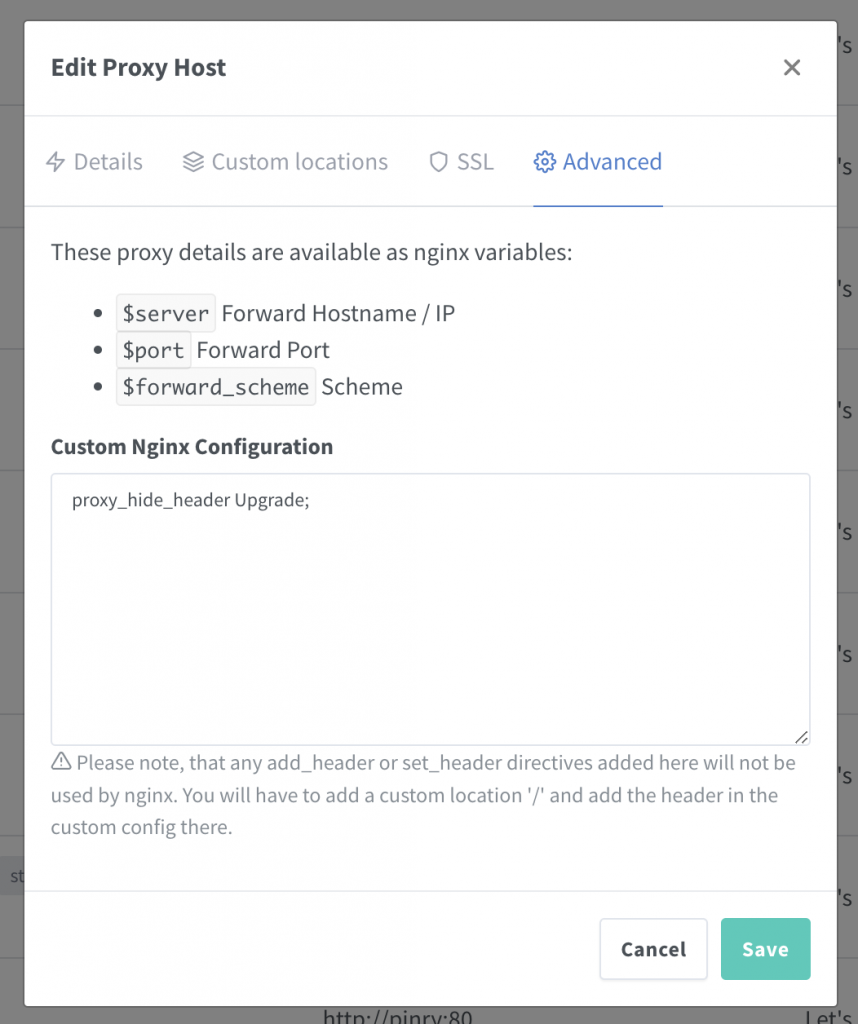Click the Custom Nginx Configuration label
This screenshot has height=1024, width=858.
(192, 447)
